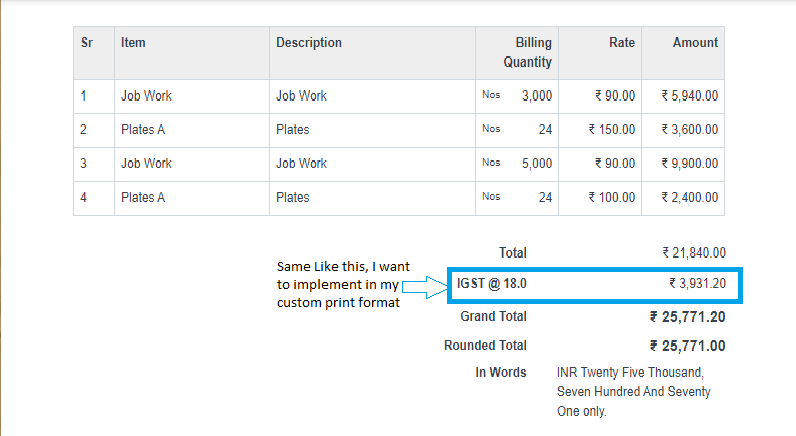Select the Rate column header
The width and height of the screenshot is (796, 436).
click(x=622, y=43)
